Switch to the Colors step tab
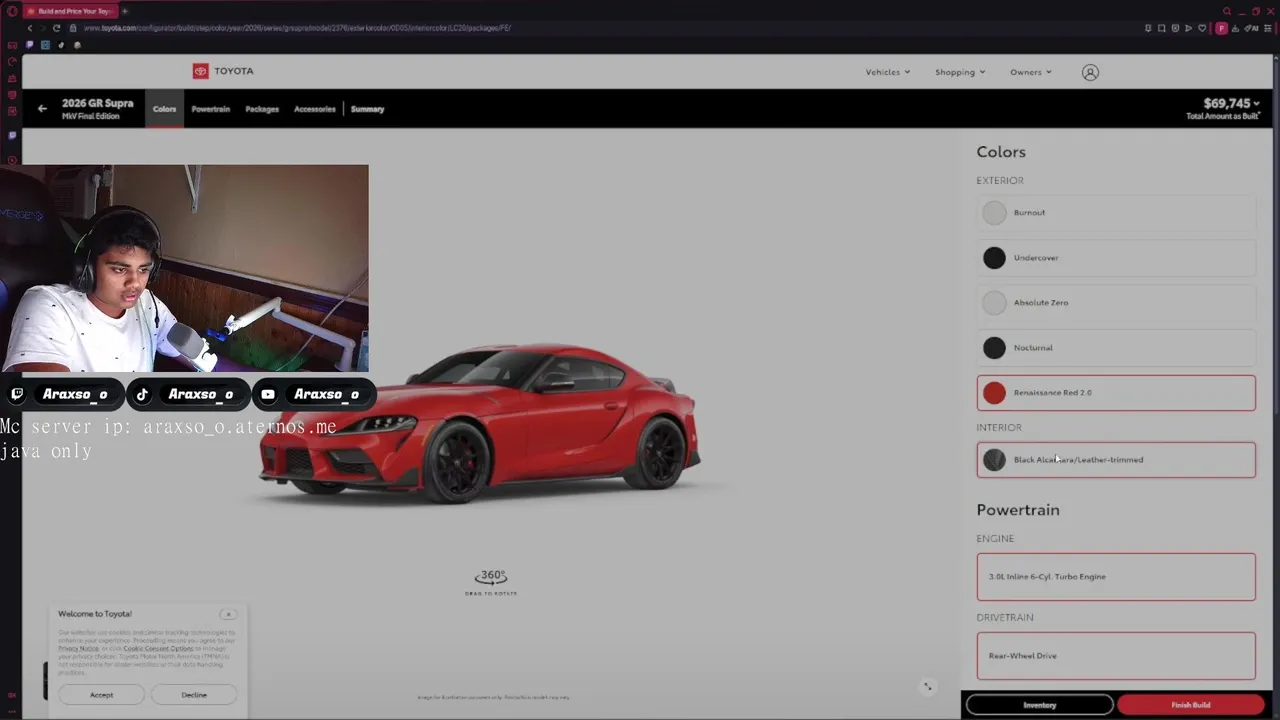This screenshot has height=720, width=1280. pos(165,109)
